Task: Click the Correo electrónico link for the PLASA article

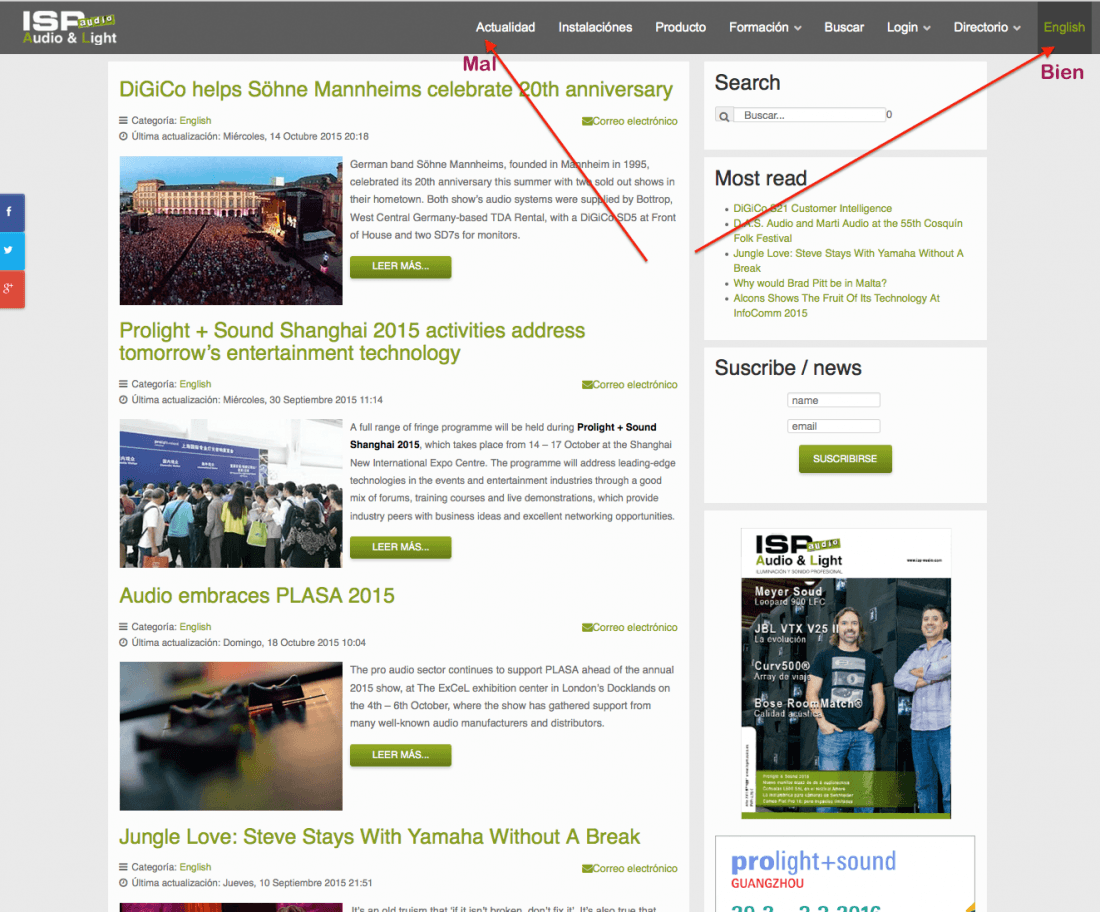Action: pos(630,627)
